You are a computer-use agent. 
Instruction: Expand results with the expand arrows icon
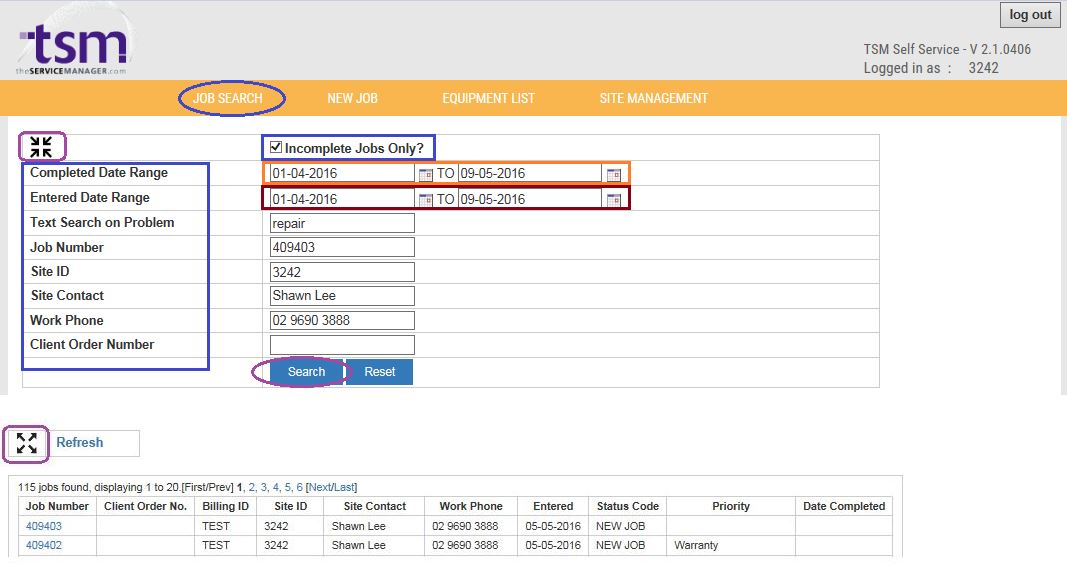(x=27, y=443)
